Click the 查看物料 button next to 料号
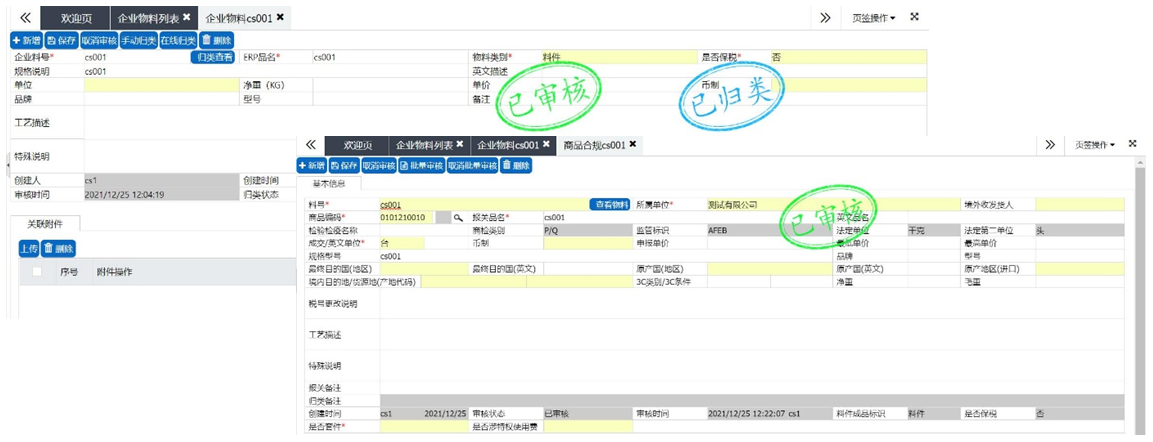Image resolution: width=1153 pixels, height=442 pixels. point(610,204)
